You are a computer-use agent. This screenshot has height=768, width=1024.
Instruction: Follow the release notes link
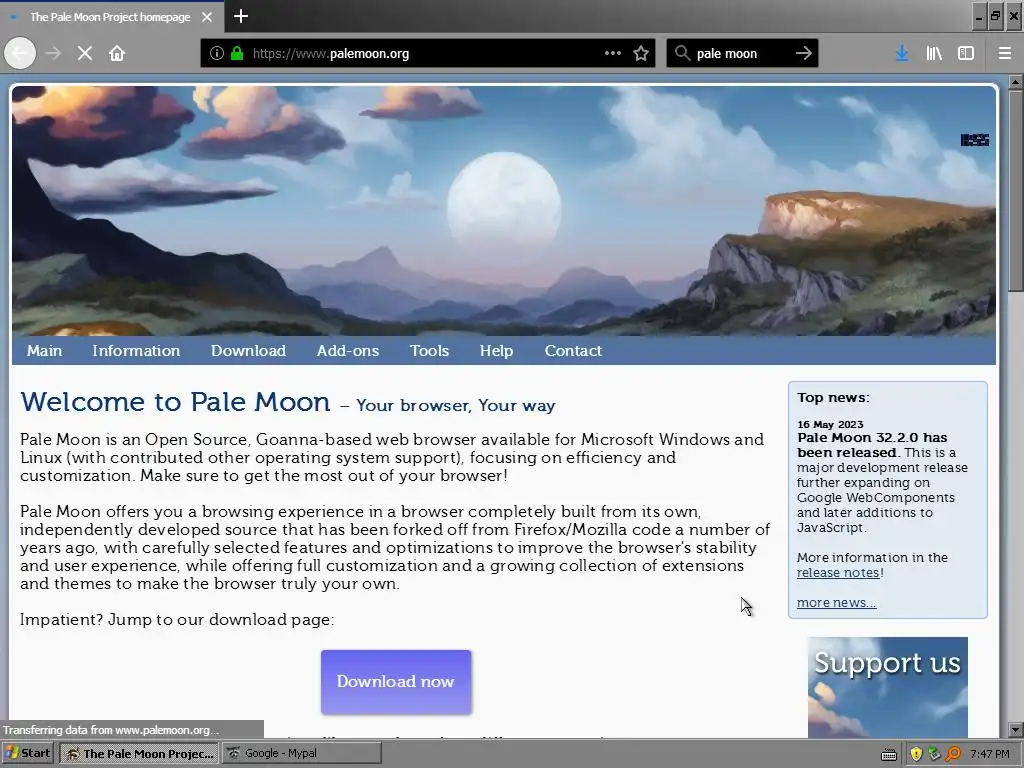pos(838,573)
